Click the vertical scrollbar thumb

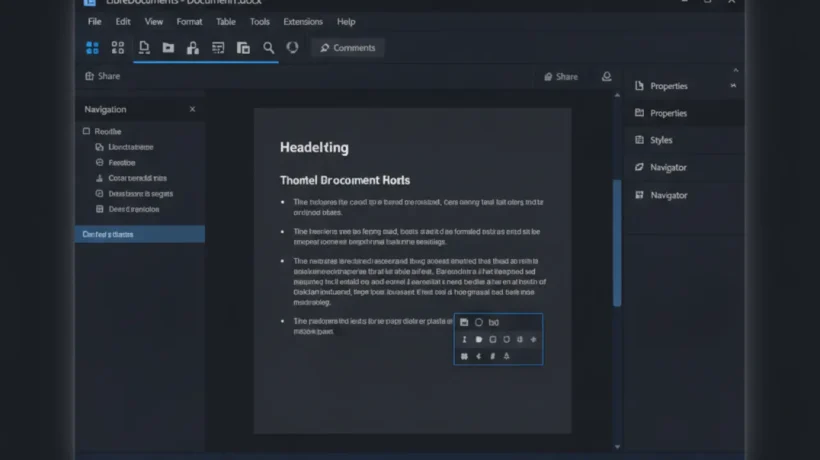coord(617,243)
